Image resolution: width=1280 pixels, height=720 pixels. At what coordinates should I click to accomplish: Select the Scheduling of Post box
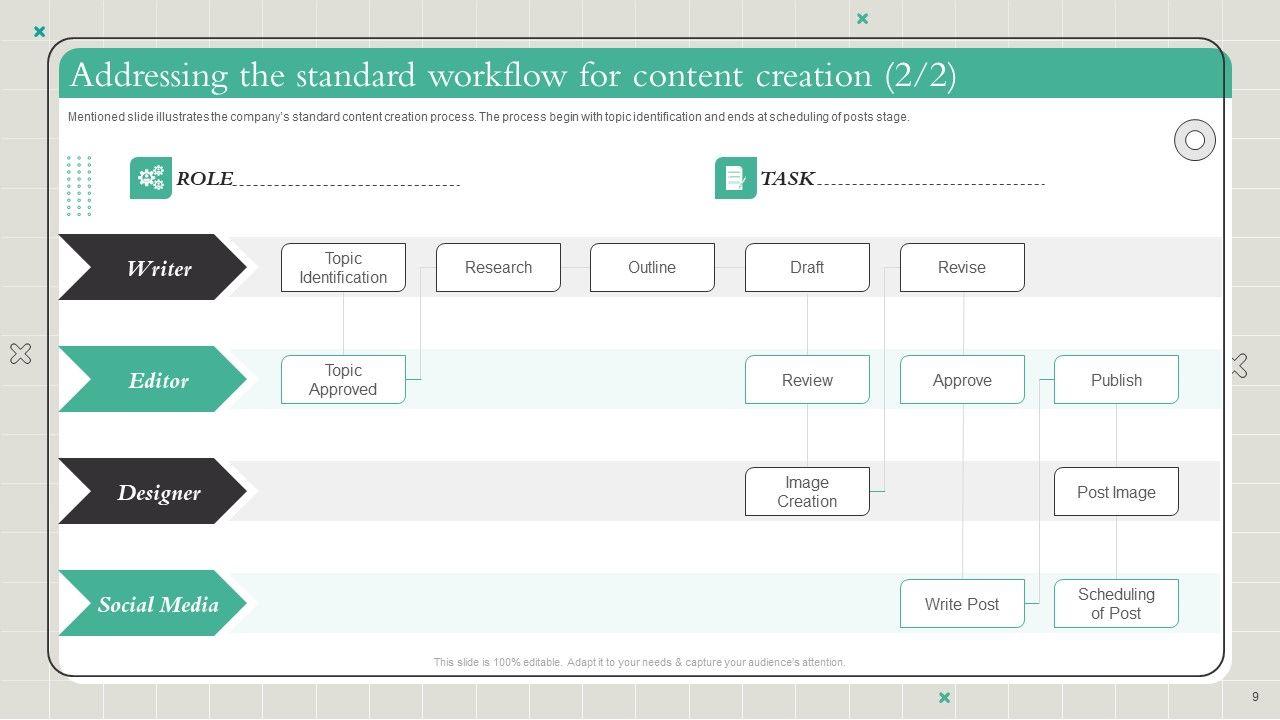click(x=1116, y=604)
